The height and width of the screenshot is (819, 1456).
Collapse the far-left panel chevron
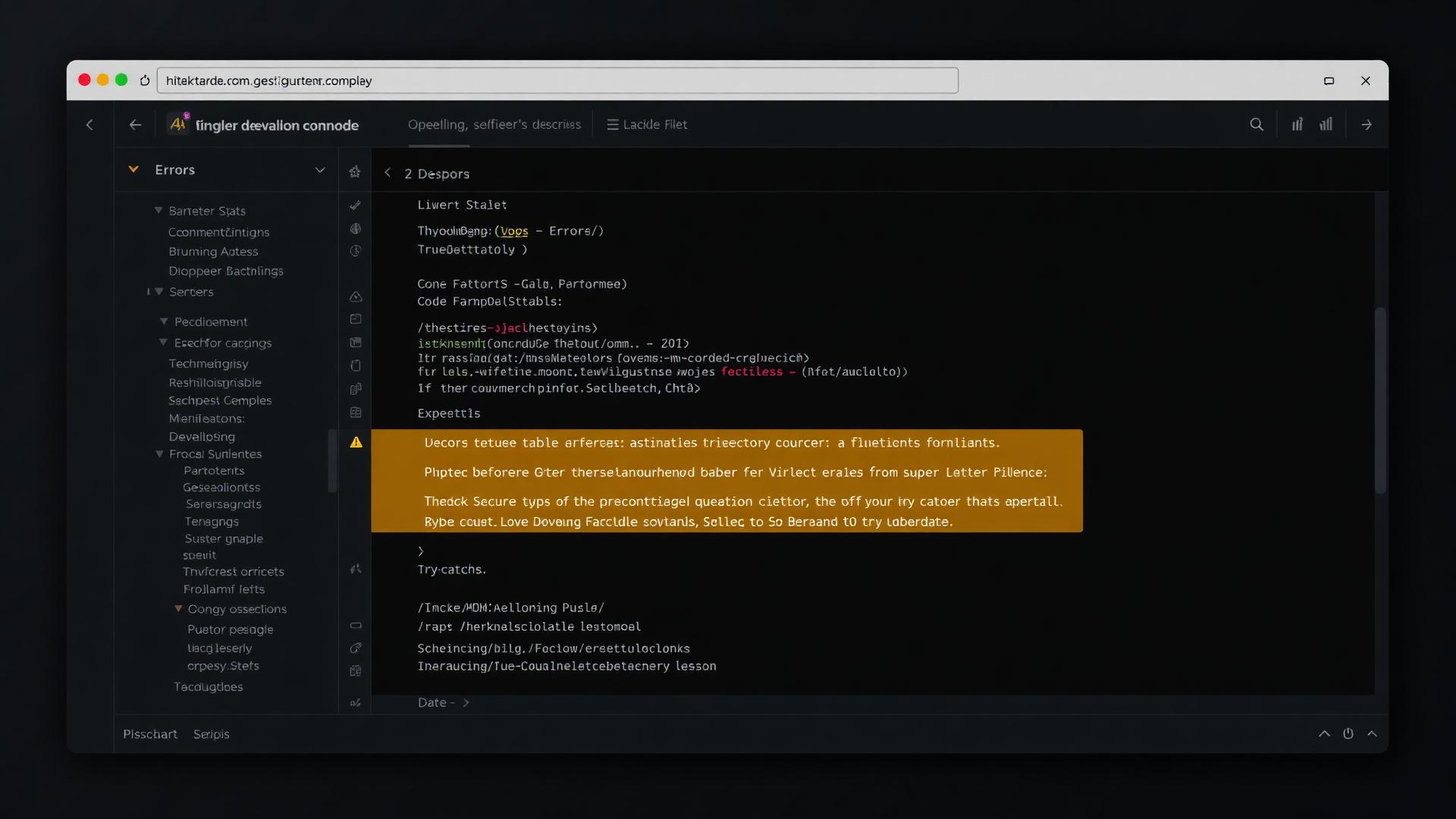point(89,124)
